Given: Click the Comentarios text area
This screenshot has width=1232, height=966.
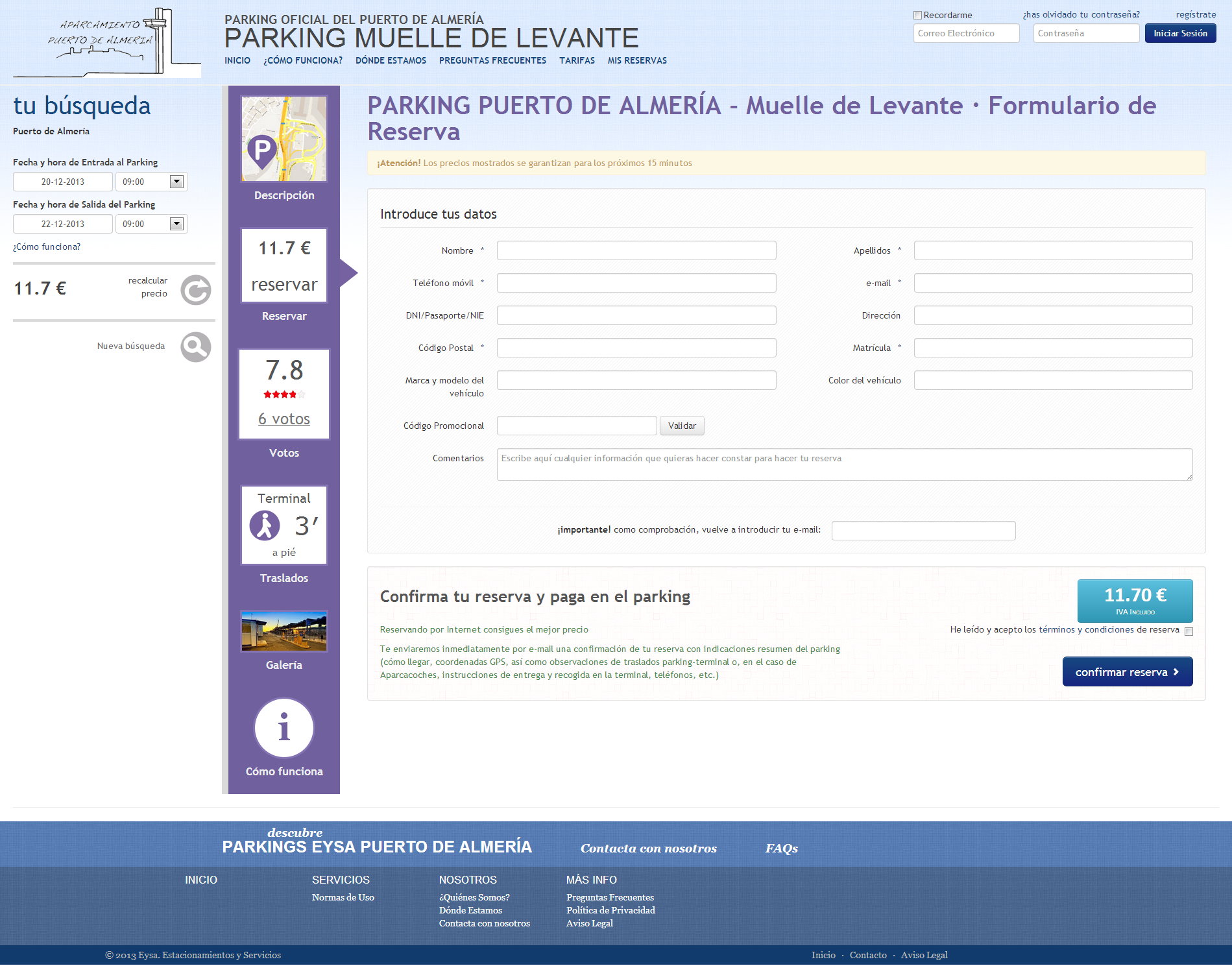Looking at the screenshot, I should [x=845, y=465].
